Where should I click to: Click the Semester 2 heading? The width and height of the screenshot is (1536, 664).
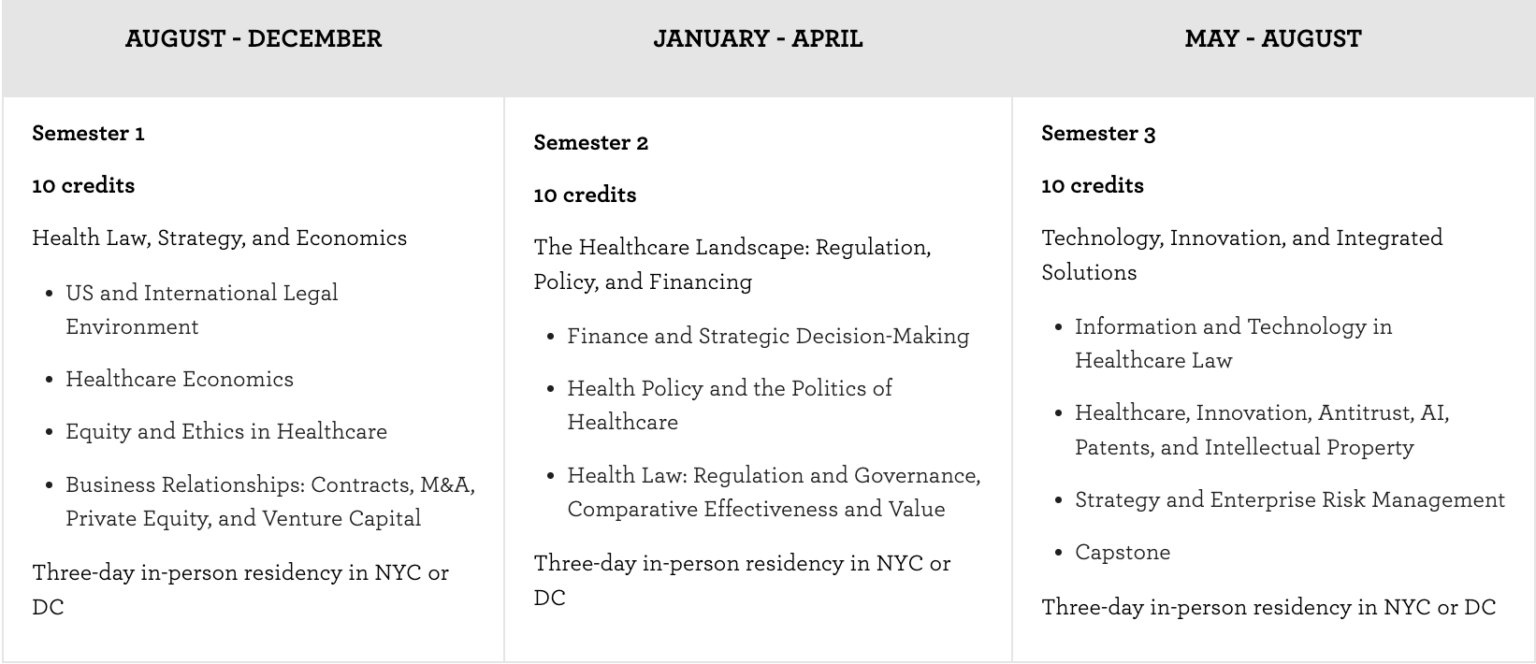591,143
